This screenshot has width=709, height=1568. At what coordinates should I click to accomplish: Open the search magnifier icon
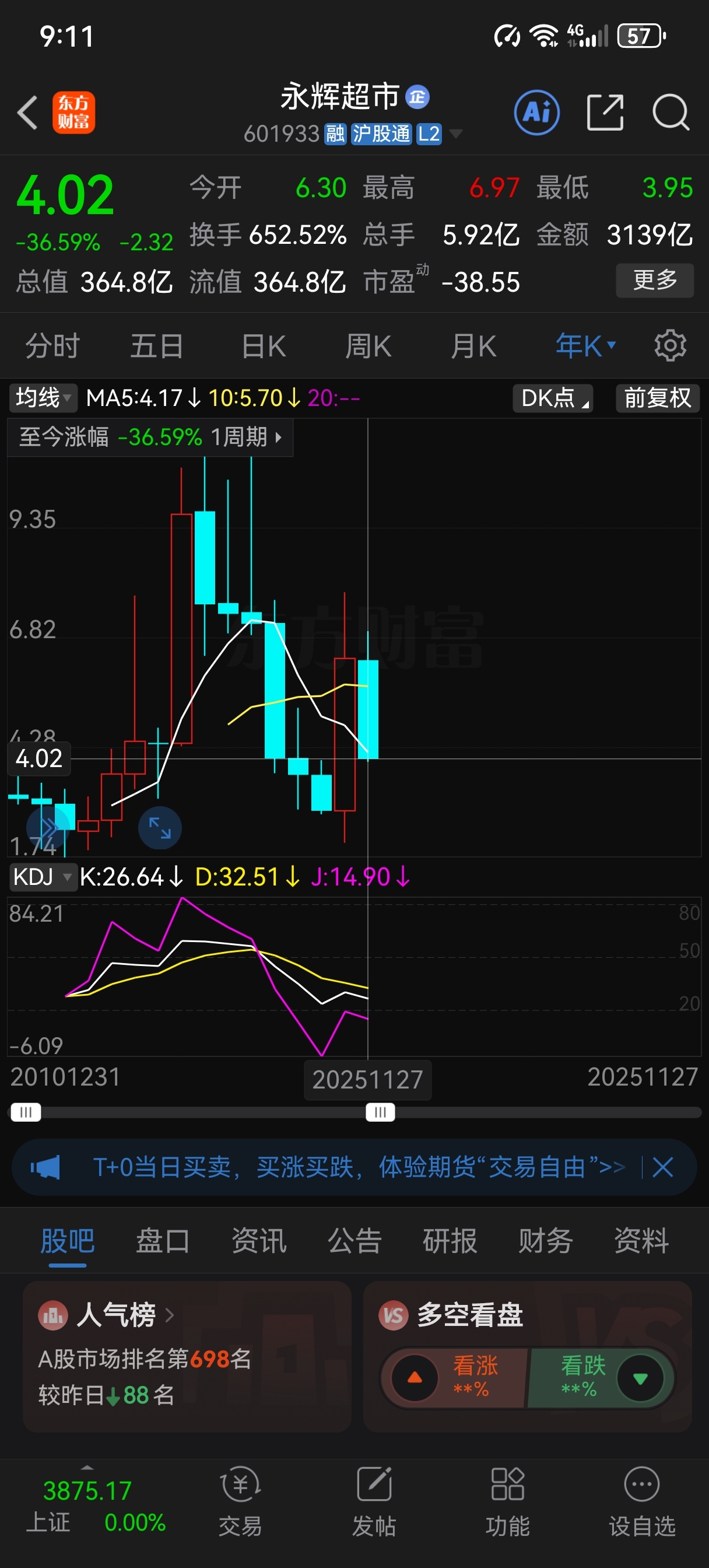coord(671,113)
